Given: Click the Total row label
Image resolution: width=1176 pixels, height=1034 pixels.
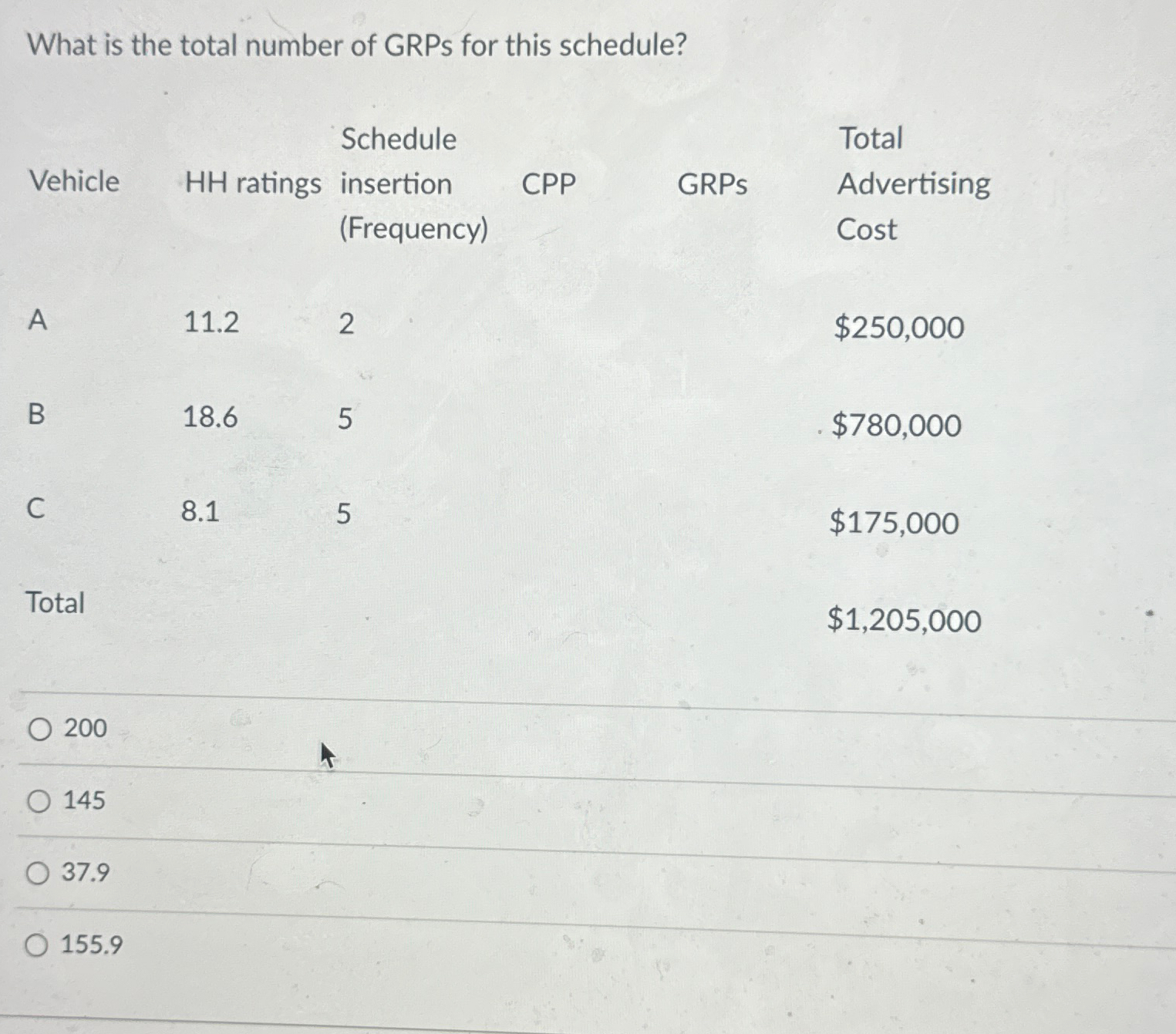Looking at the screenshot, I should [x=54, y=604].
